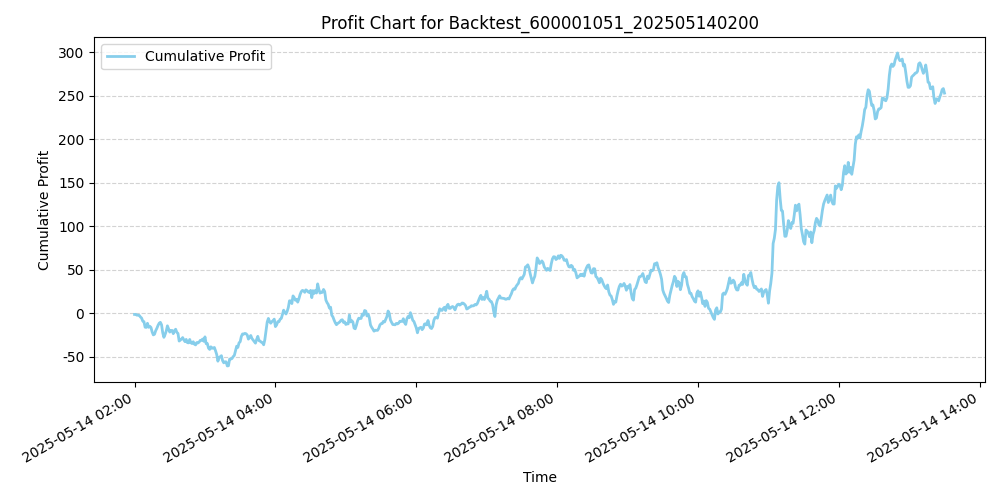
Task: Click the chart title Profit Chart for Backtest_600001051_202505140200
Action: [x=540, y=23]
